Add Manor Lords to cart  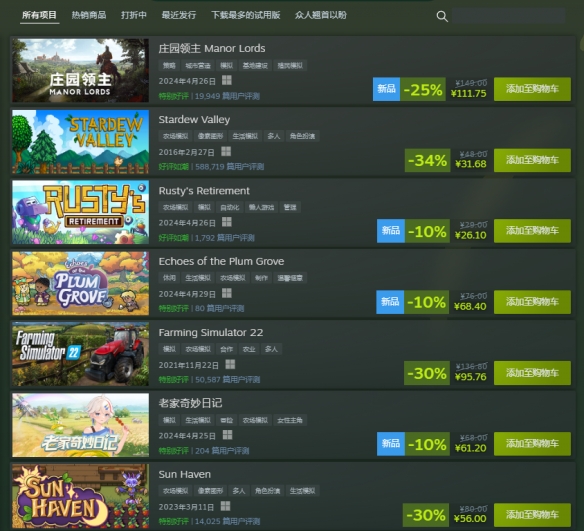point(532,89)
